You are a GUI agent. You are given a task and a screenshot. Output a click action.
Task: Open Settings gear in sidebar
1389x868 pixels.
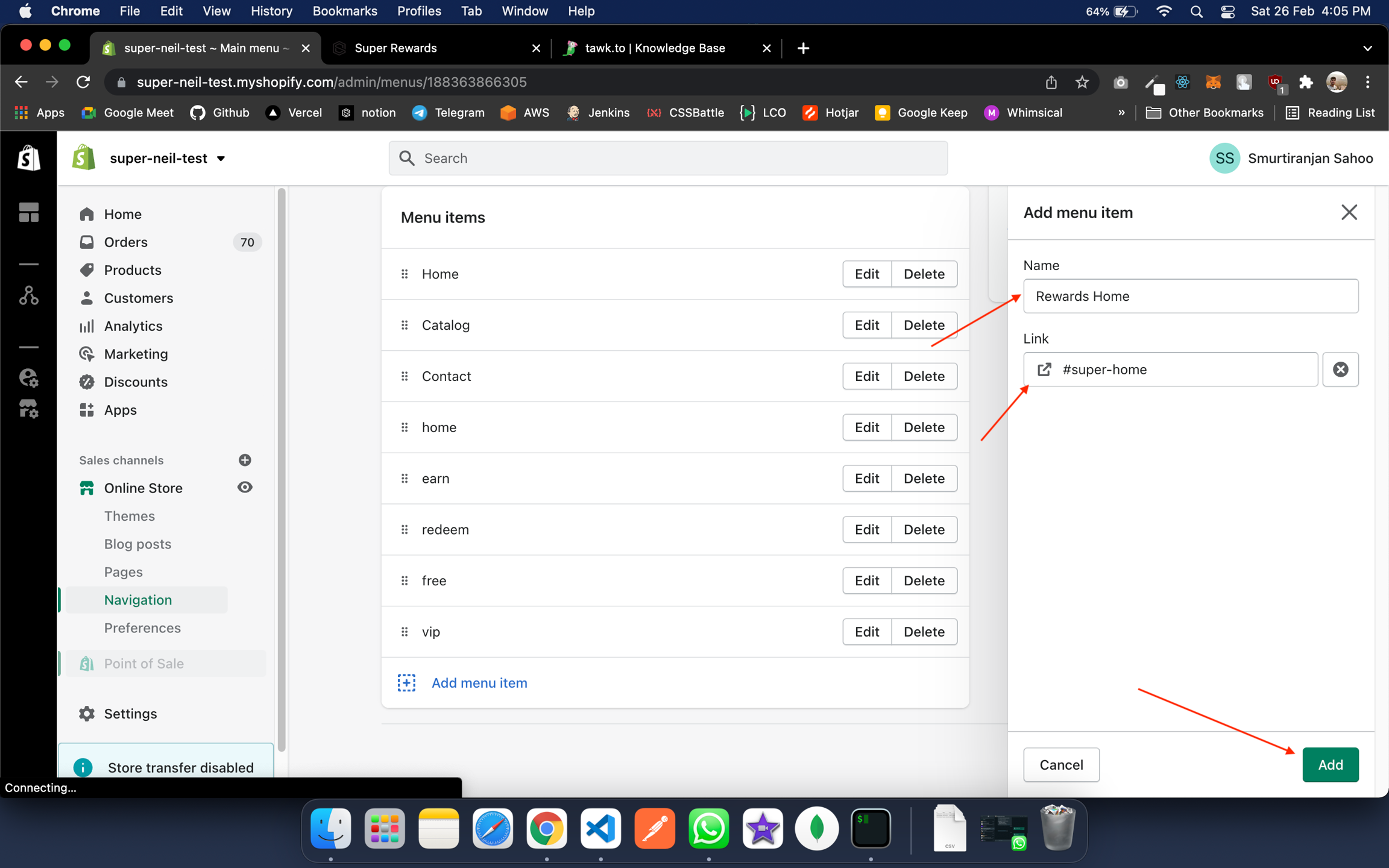tap(87, 713)
